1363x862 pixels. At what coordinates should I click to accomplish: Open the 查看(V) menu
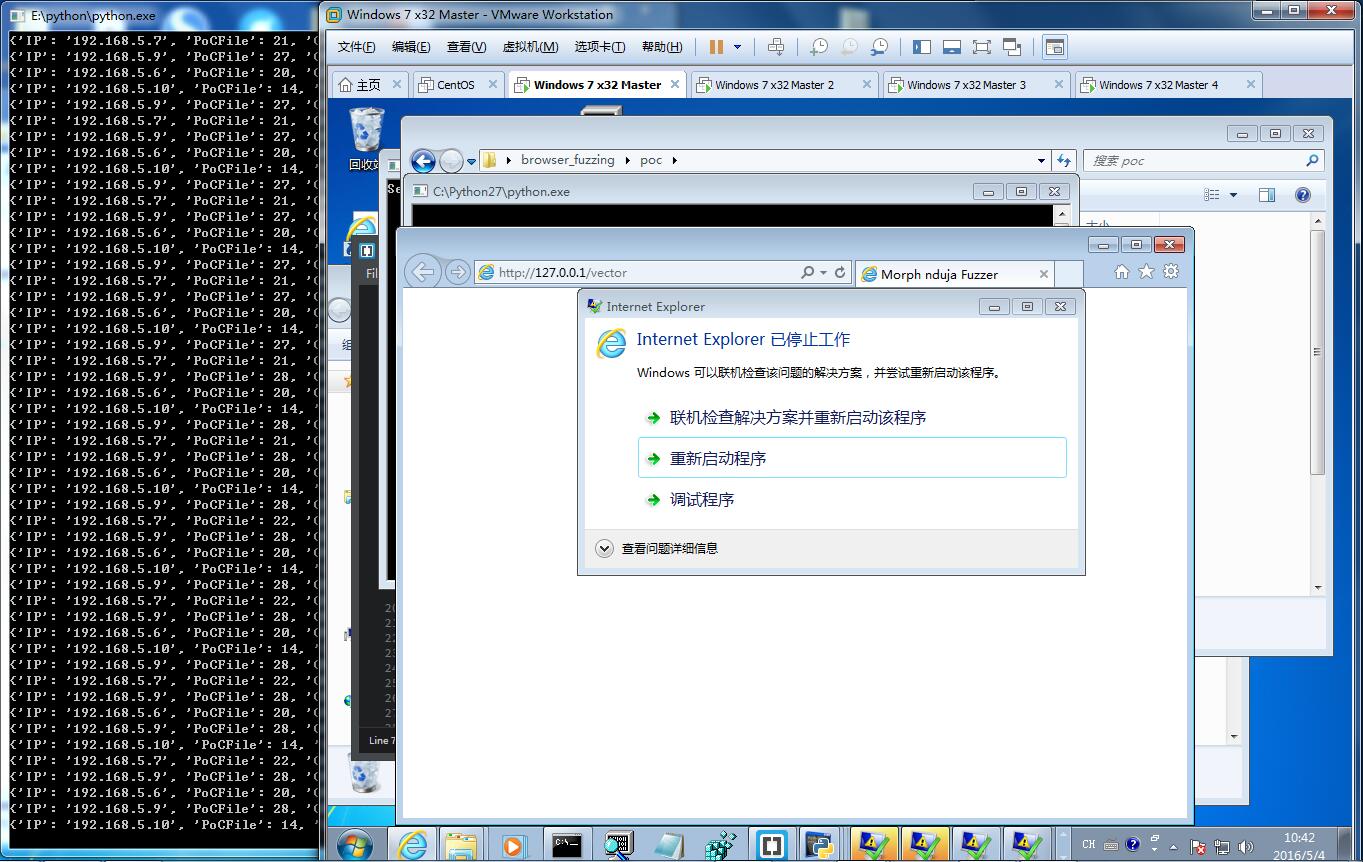point(466,47)
